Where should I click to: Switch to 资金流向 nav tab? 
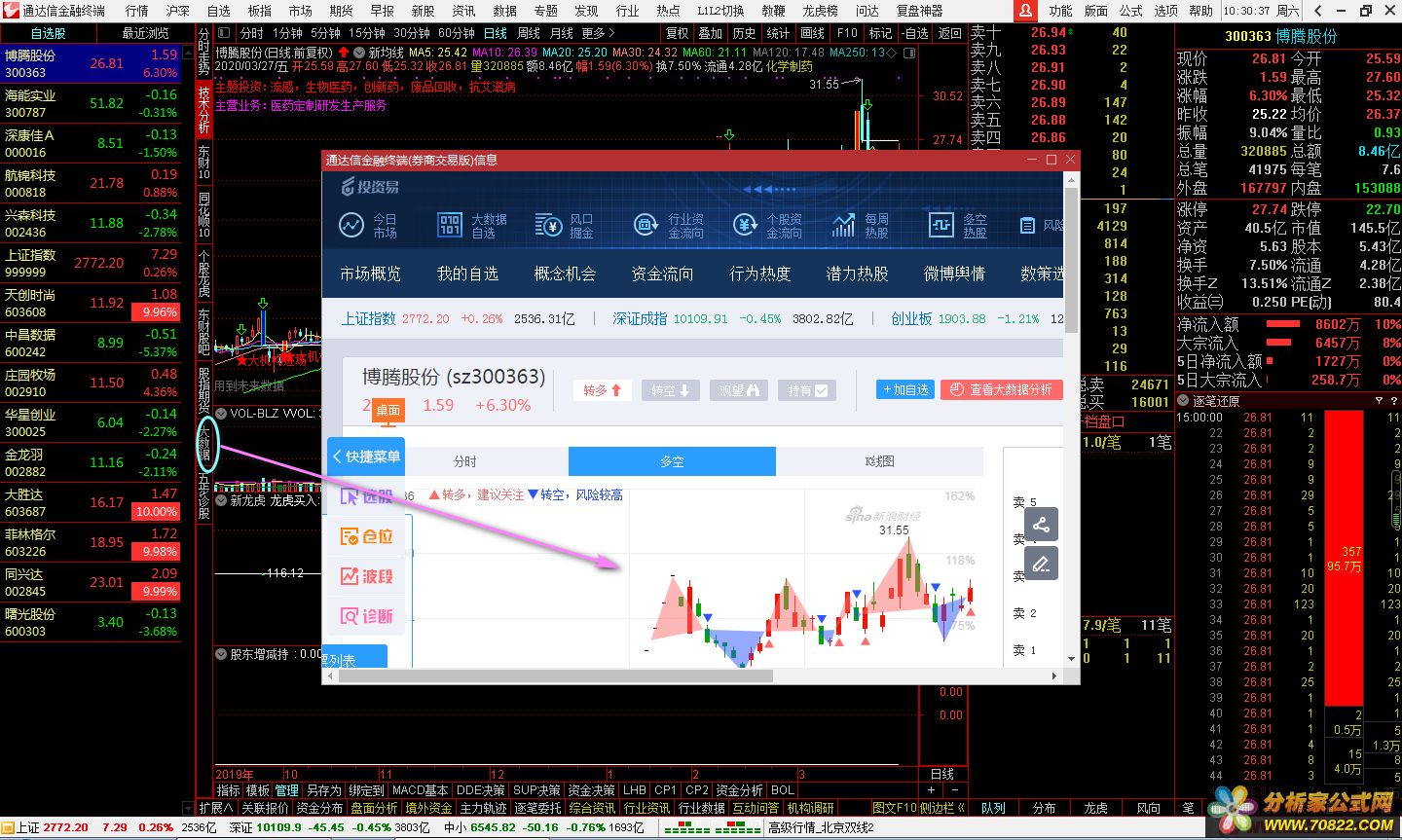click(x=662, y=274)
